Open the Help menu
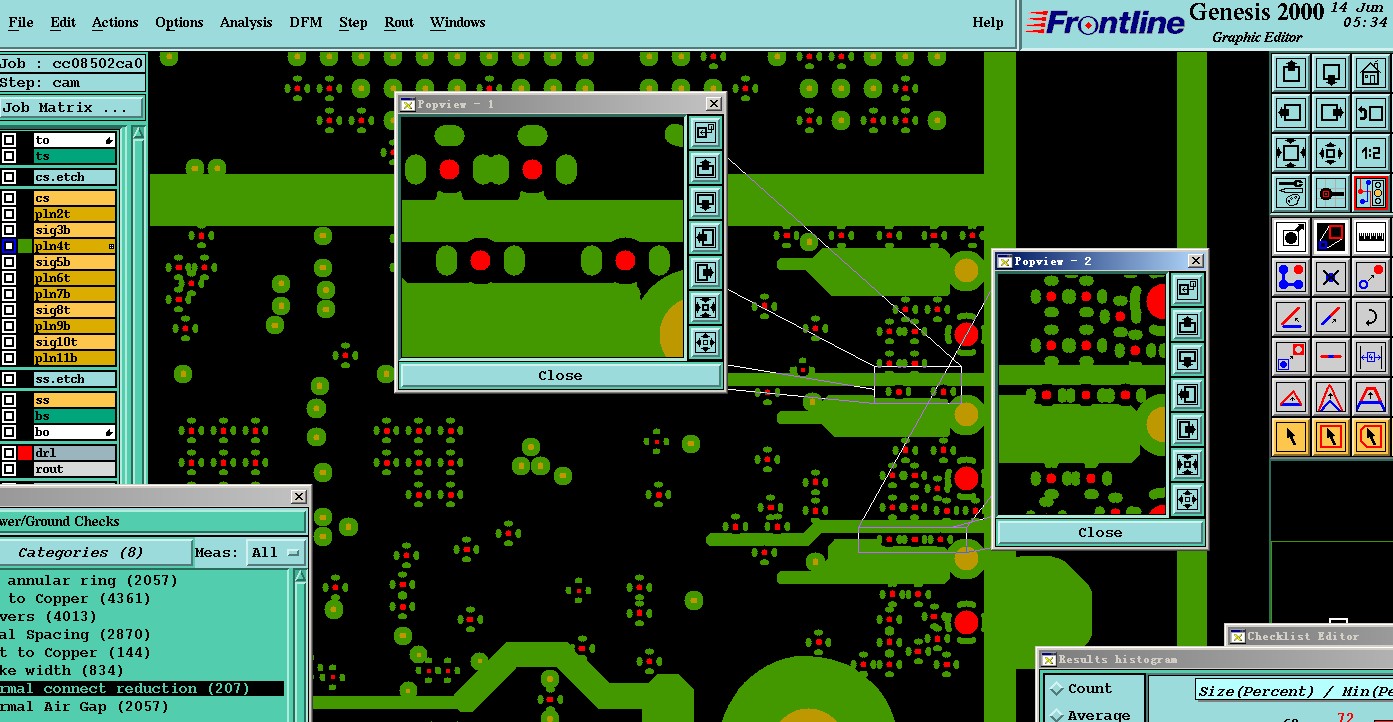 coord(988,22)
